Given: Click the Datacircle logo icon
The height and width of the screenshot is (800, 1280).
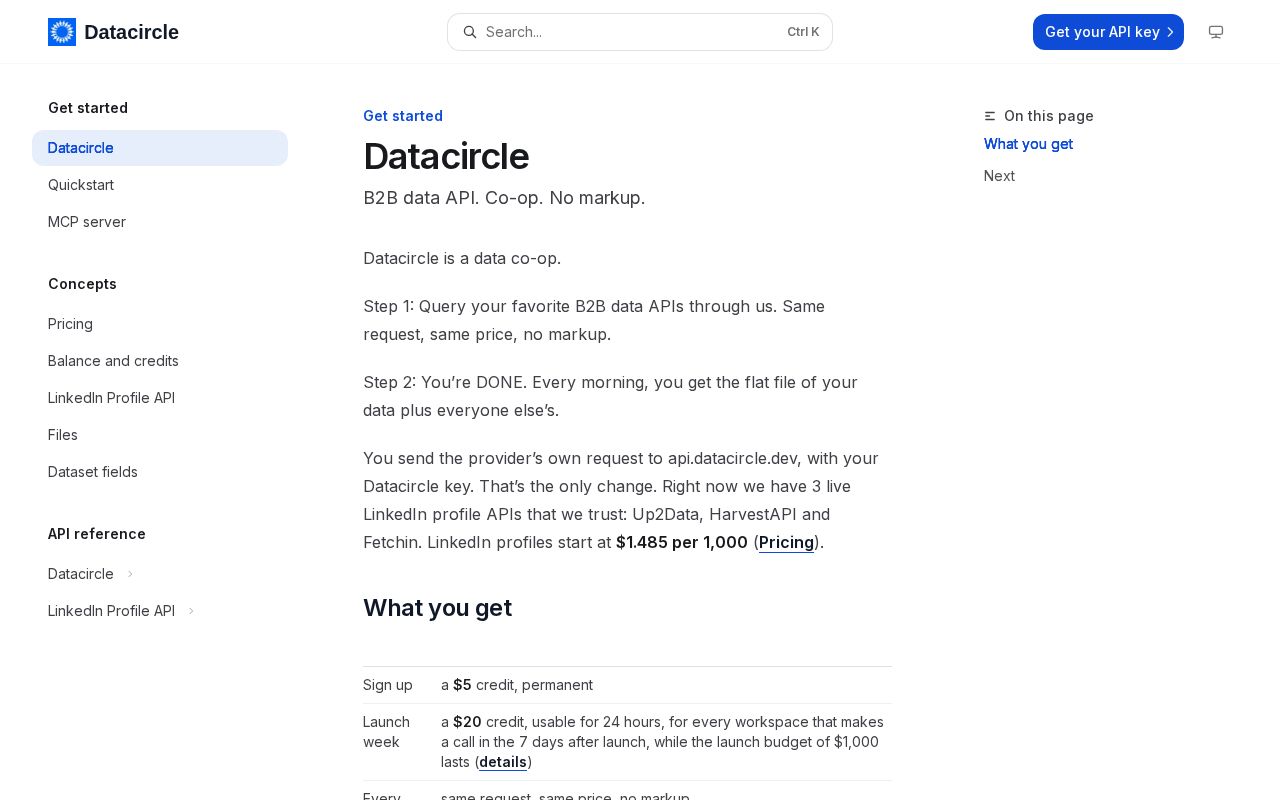Looking at the screenshot, I should [x=62, y=32].
